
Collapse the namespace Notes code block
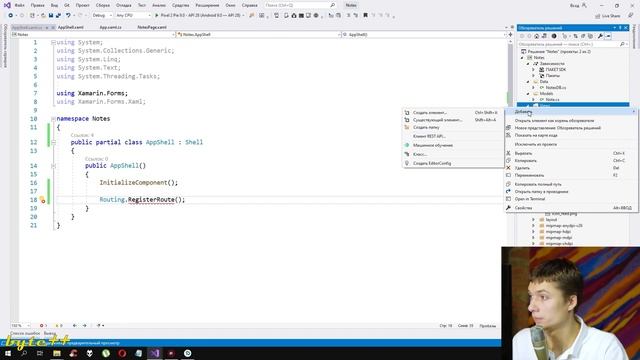pyautogui.click(x=53, y=119)
